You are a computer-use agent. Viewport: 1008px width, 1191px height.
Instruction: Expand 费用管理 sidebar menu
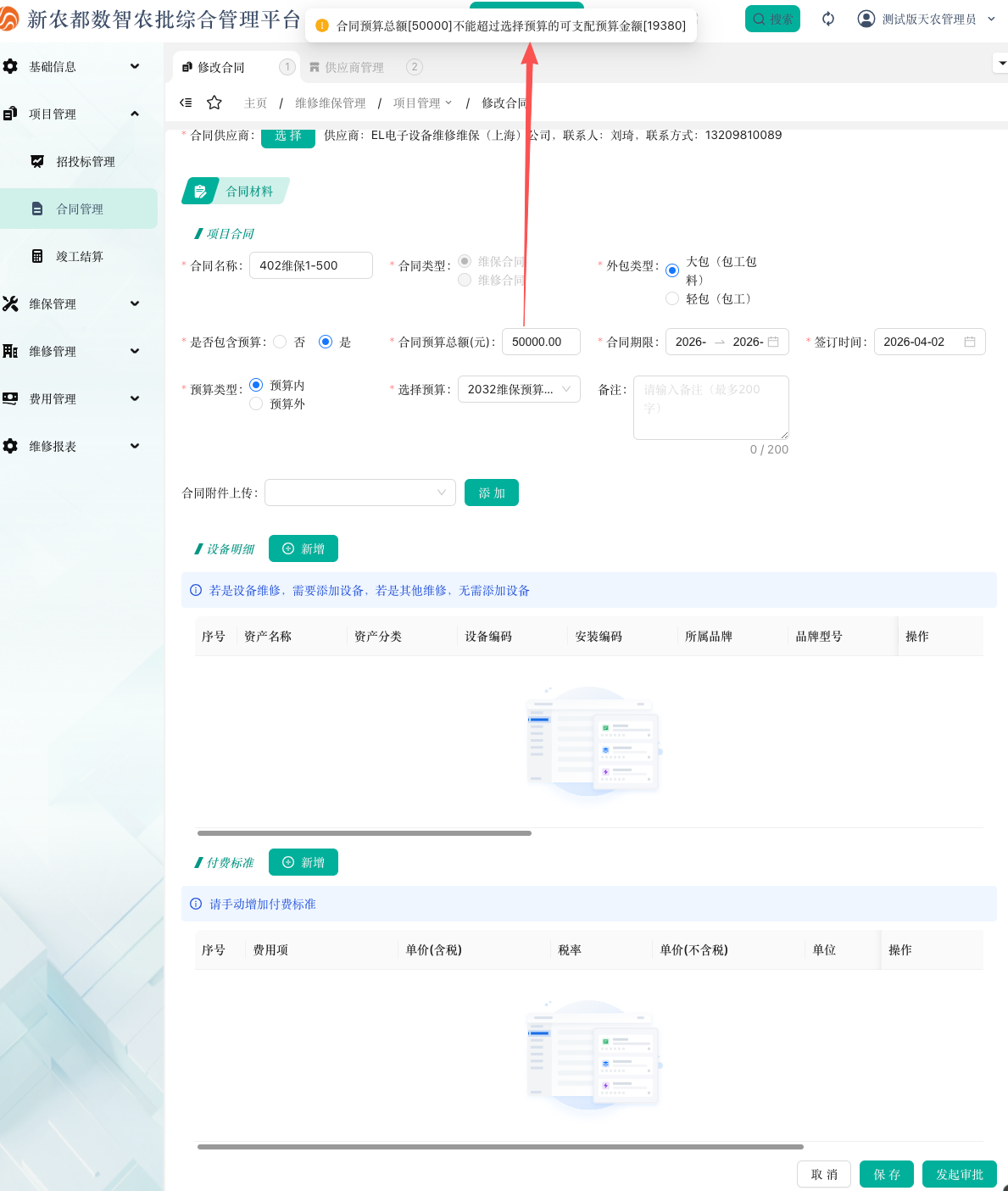[135, 398]
